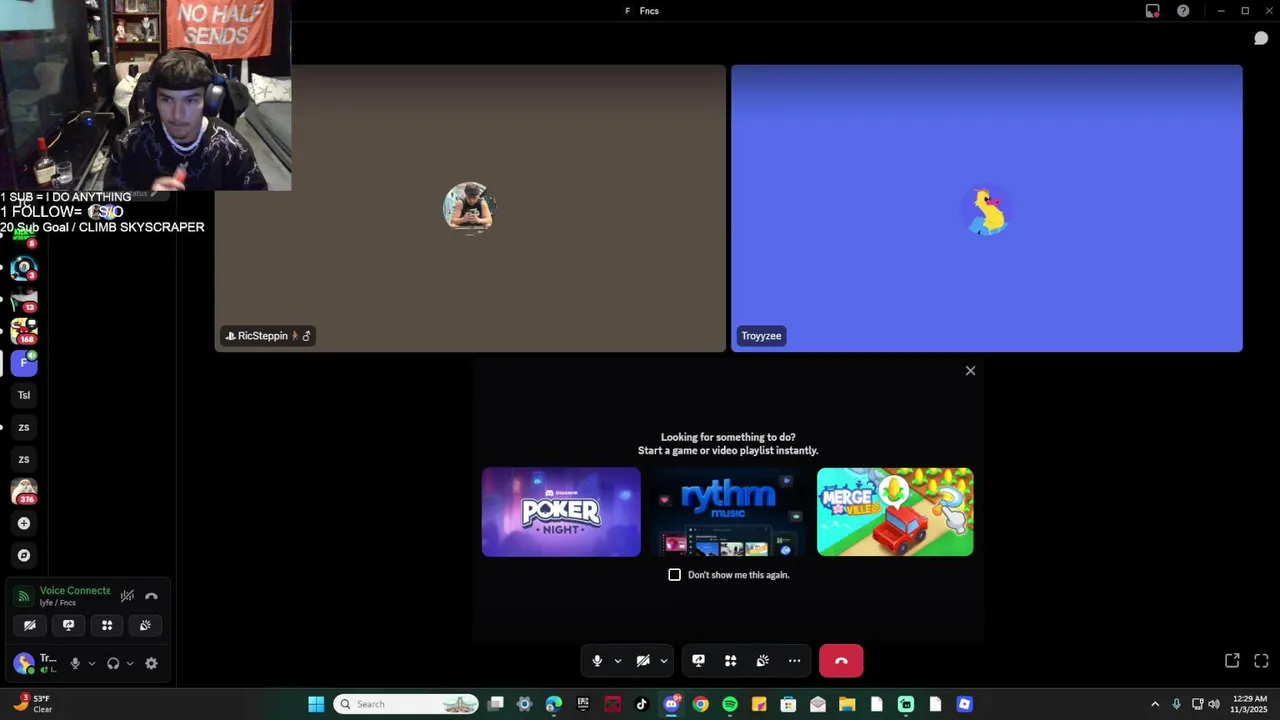
Task: Open the taskbar clock and date
Action: coord(1250,704)
